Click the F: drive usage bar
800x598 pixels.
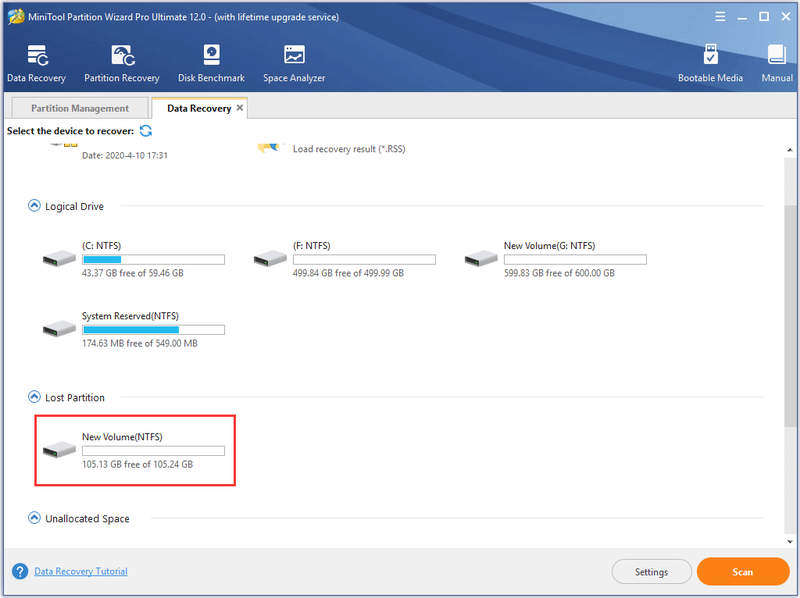pyautogui.click(x=364, y=260)
